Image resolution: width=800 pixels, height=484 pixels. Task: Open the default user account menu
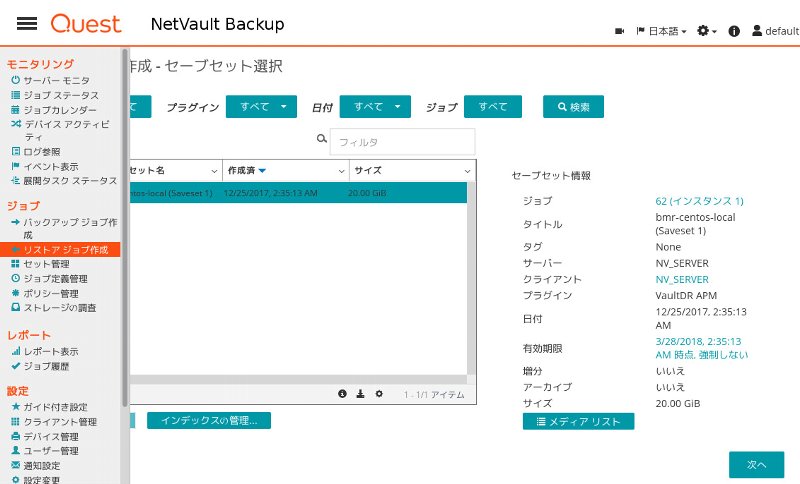click(x=776, y=31)
